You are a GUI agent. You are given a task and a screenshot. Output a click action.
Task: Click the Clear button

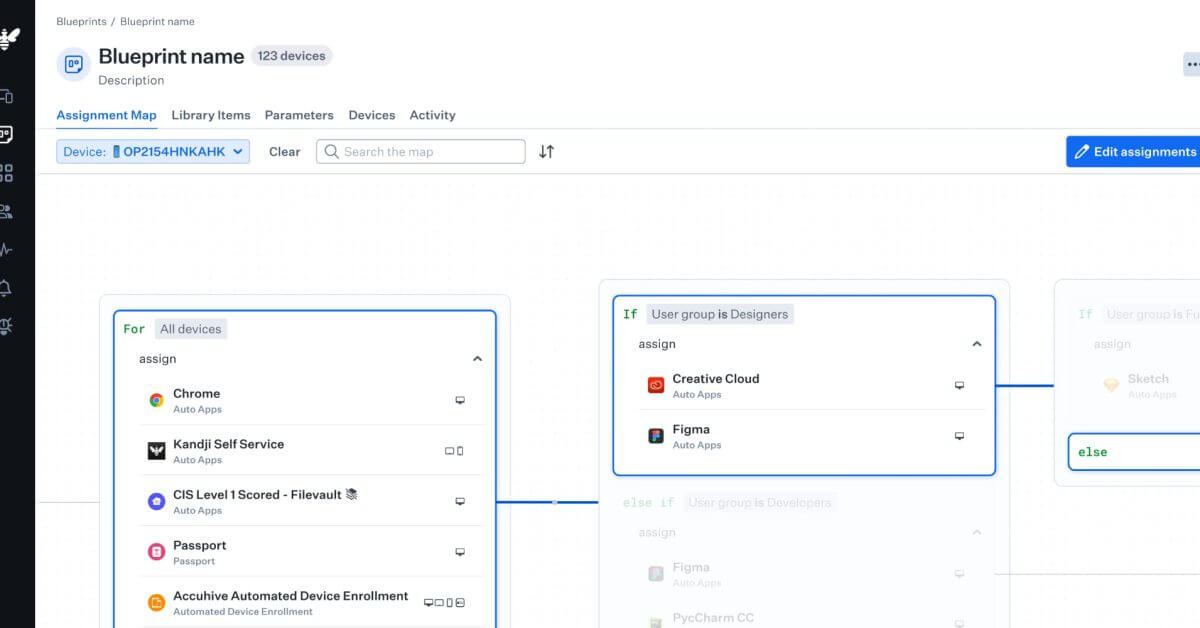click(284, 152)
